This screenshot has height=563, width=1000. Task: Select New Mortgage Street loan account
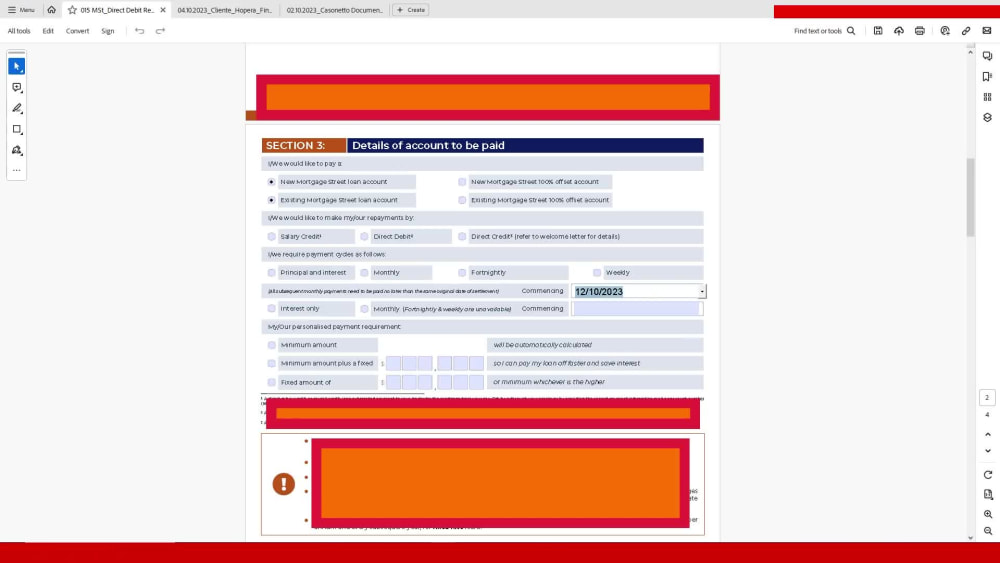click(272, 182)
